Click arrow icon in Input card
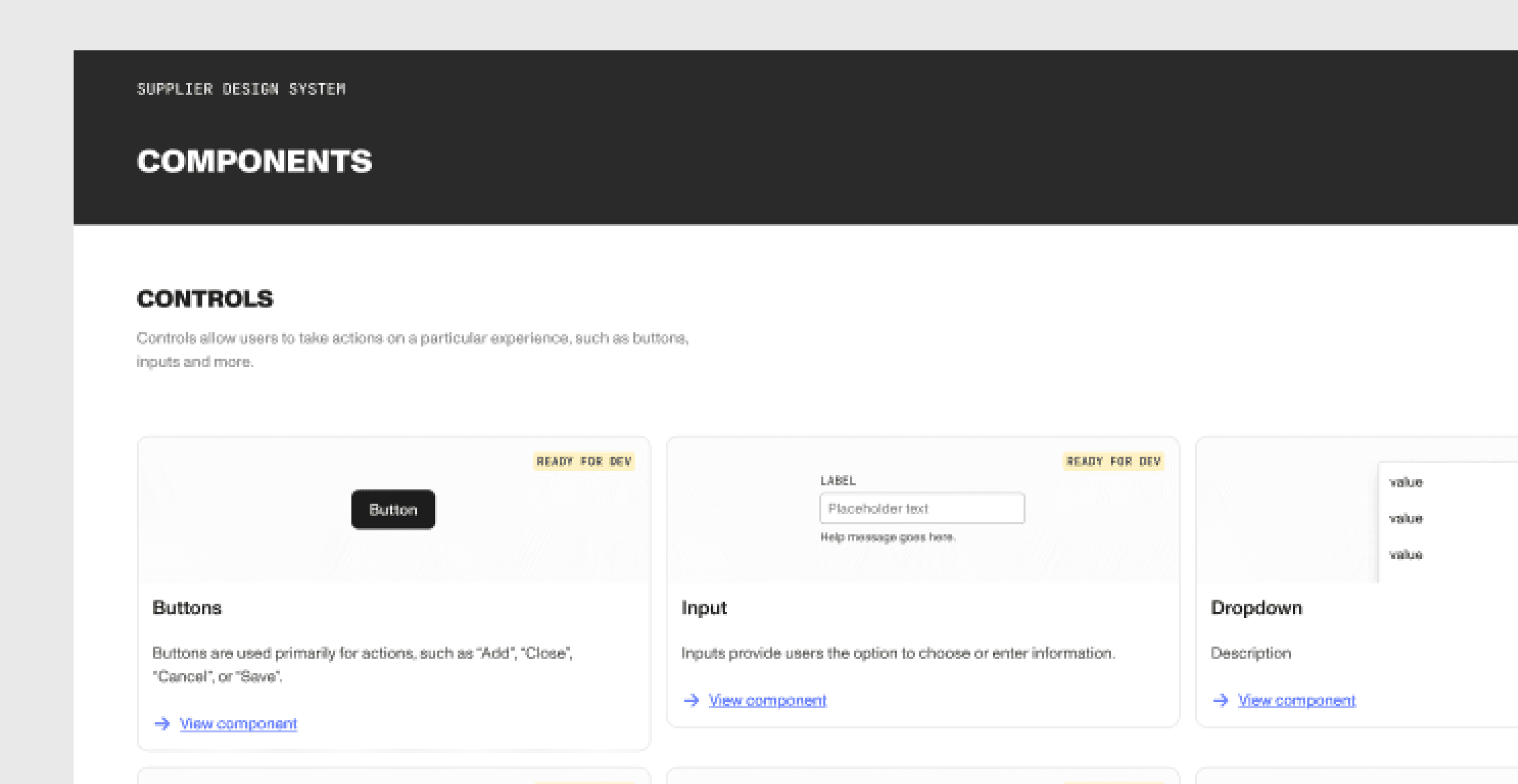Image resolution: width=1518 pixels, height=784 pixels. [x=691, y=700]
